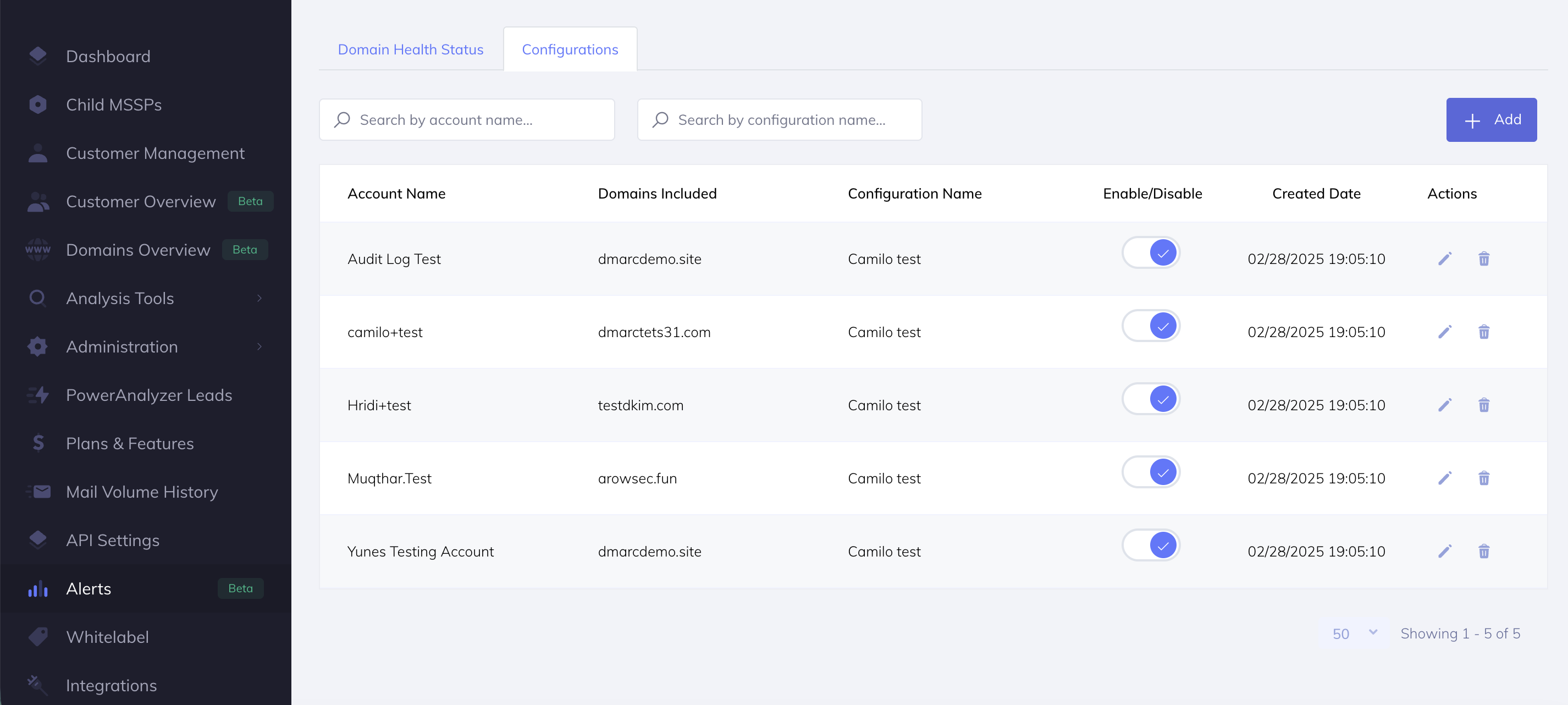This screenshot has height=705, width=1568.
Task: Click the Whitelabel tag icon in sidebar
Action: pos(38,637)
